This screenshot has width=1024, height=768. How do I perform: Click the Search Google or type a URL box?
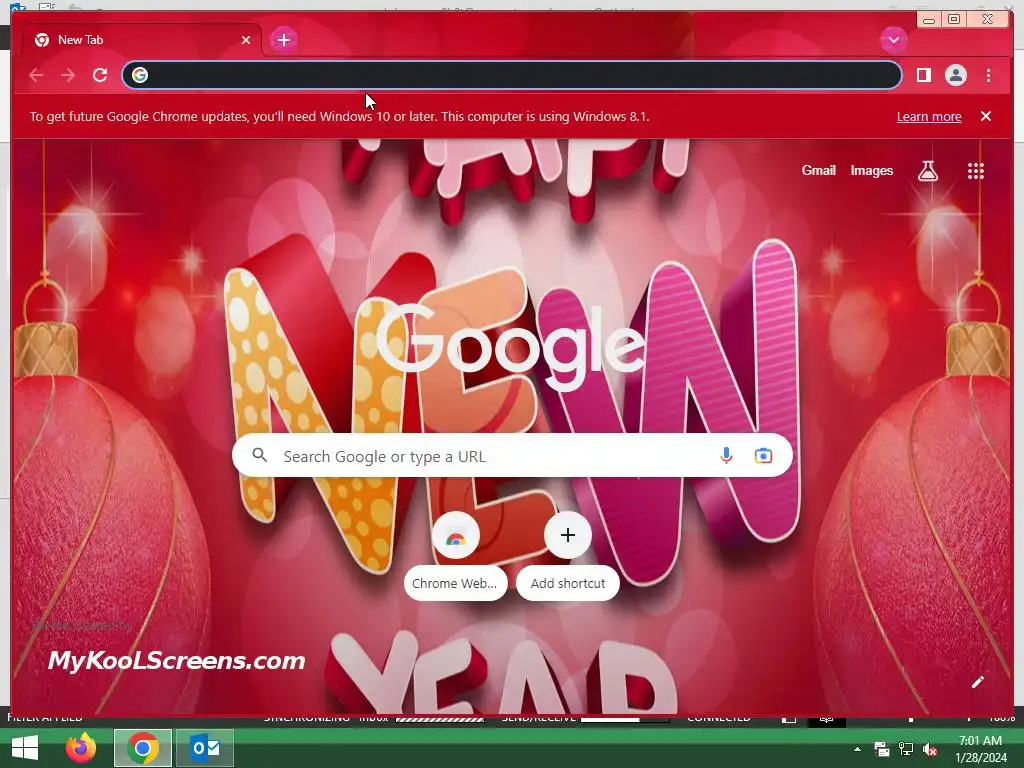coord(512,456)
